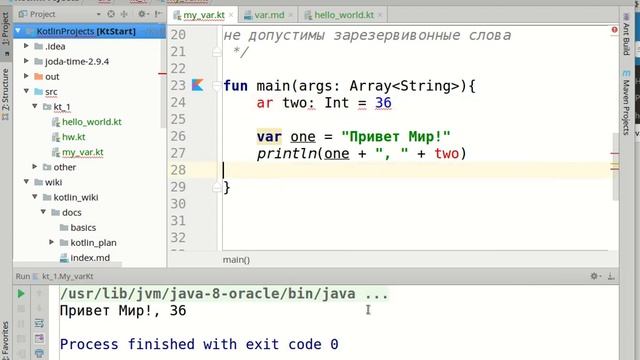The width and height of the screenshot is (640, 360).
Task: Click the kt_1.My_varKt run configuration label
Action: pyautogui.click(x=67, y=276)
